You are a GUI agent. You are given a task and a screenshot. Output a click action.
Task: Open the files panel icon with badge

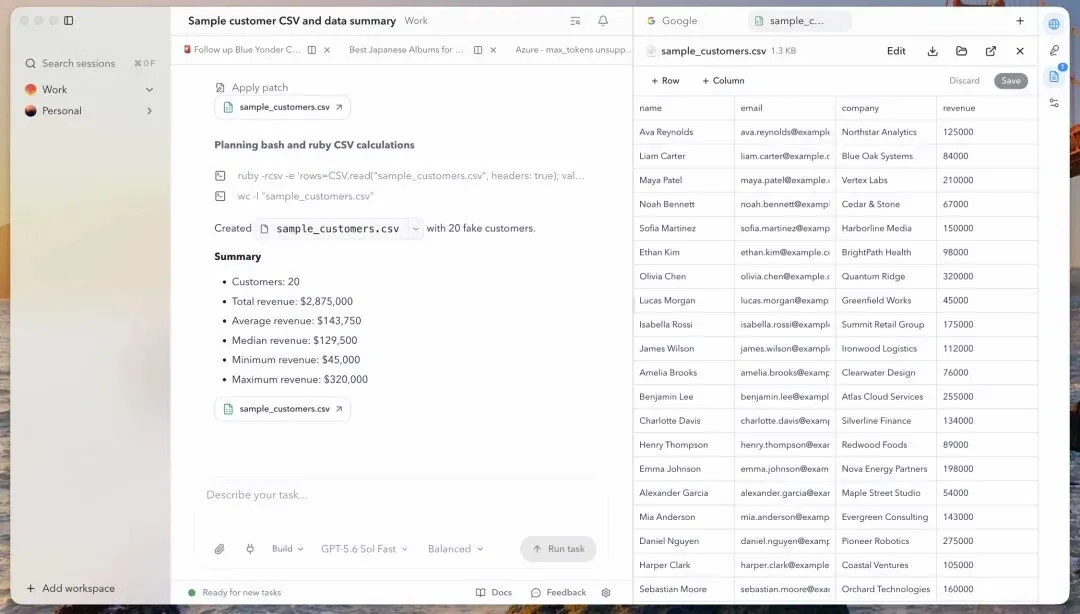tap(1054, 76)
